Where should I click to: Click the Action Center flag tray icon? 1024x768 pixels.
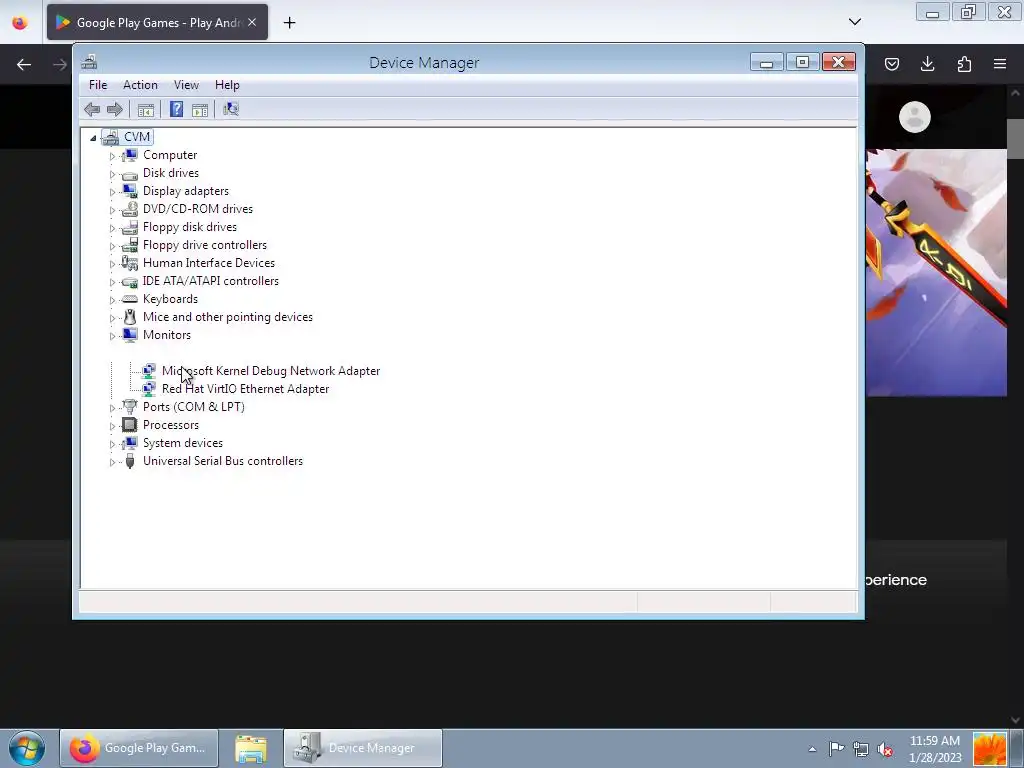pyautogui.click(x=837, y=748)
